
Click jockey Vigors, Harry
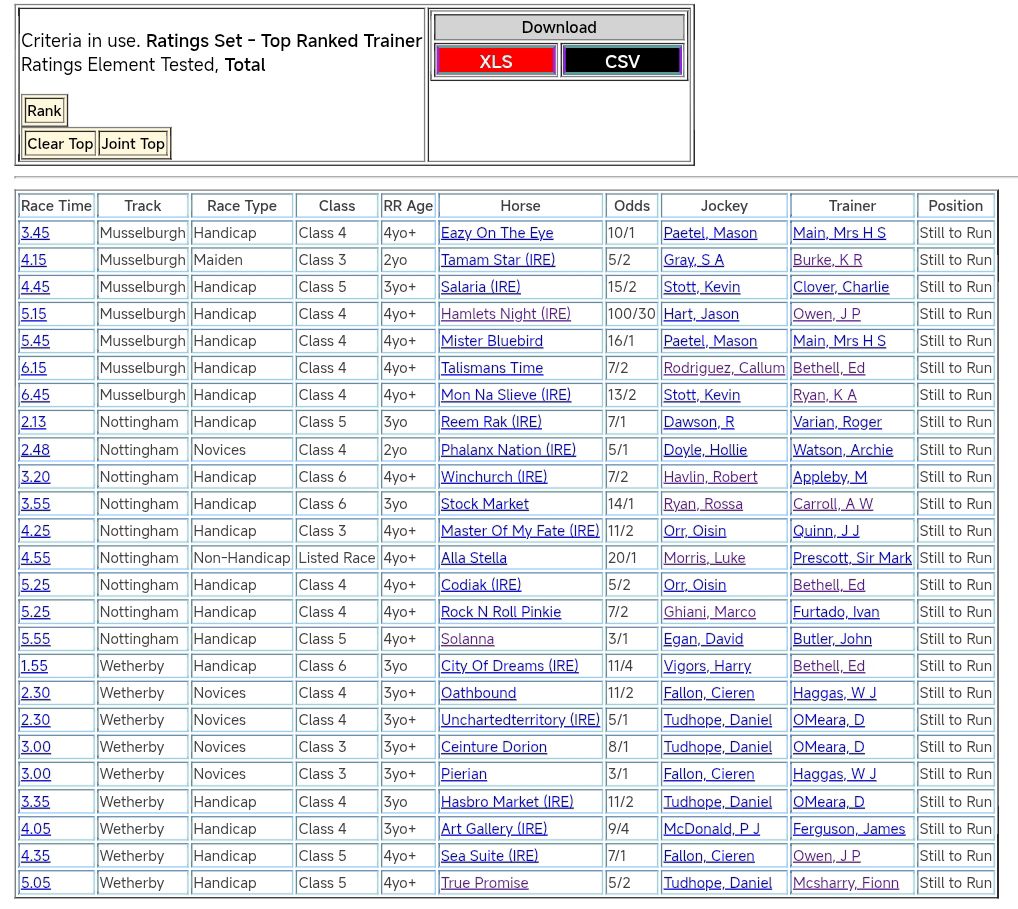coord(705,666)
